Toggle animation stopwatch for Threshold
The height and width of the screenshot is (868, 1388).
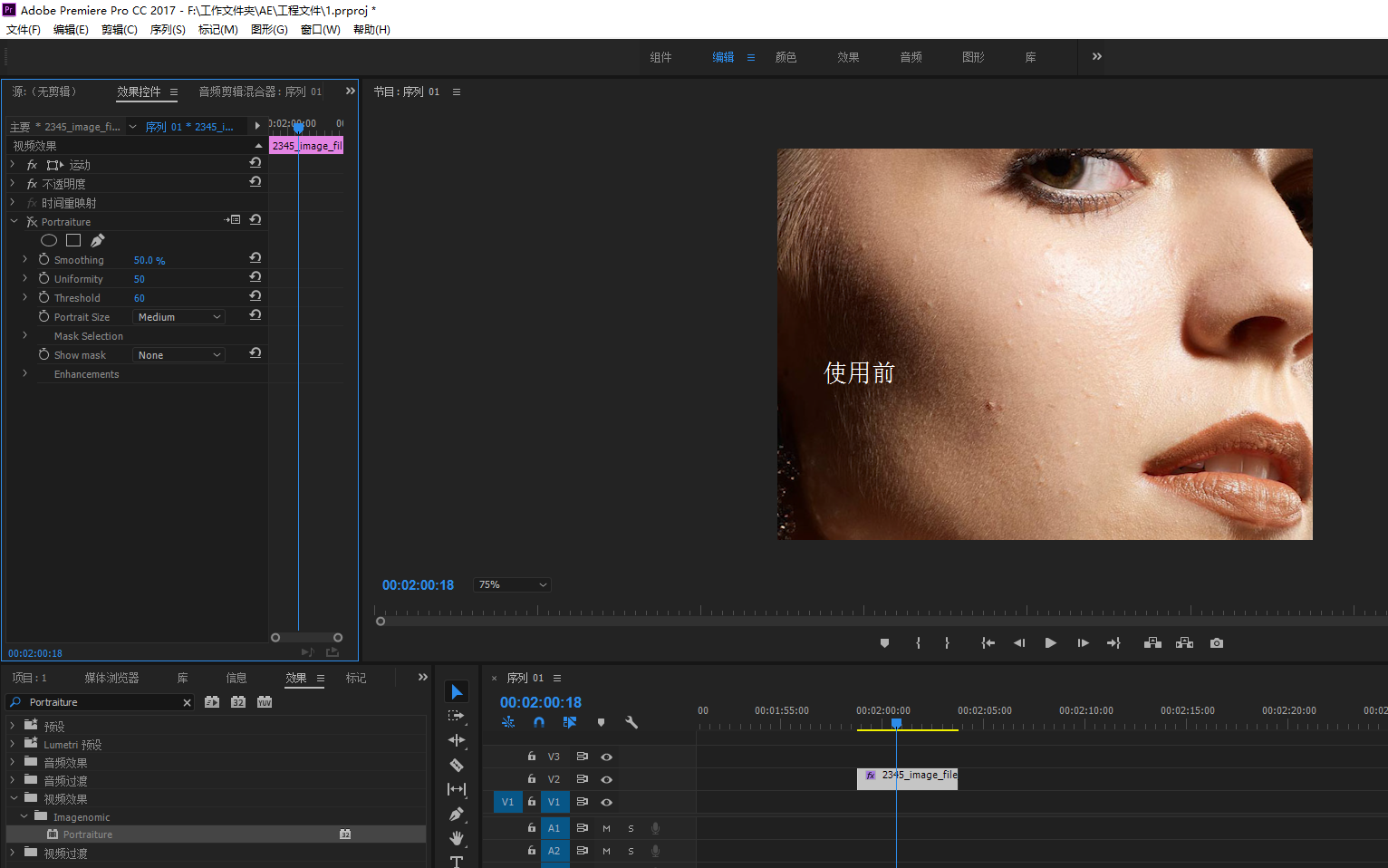coord(43,297)
